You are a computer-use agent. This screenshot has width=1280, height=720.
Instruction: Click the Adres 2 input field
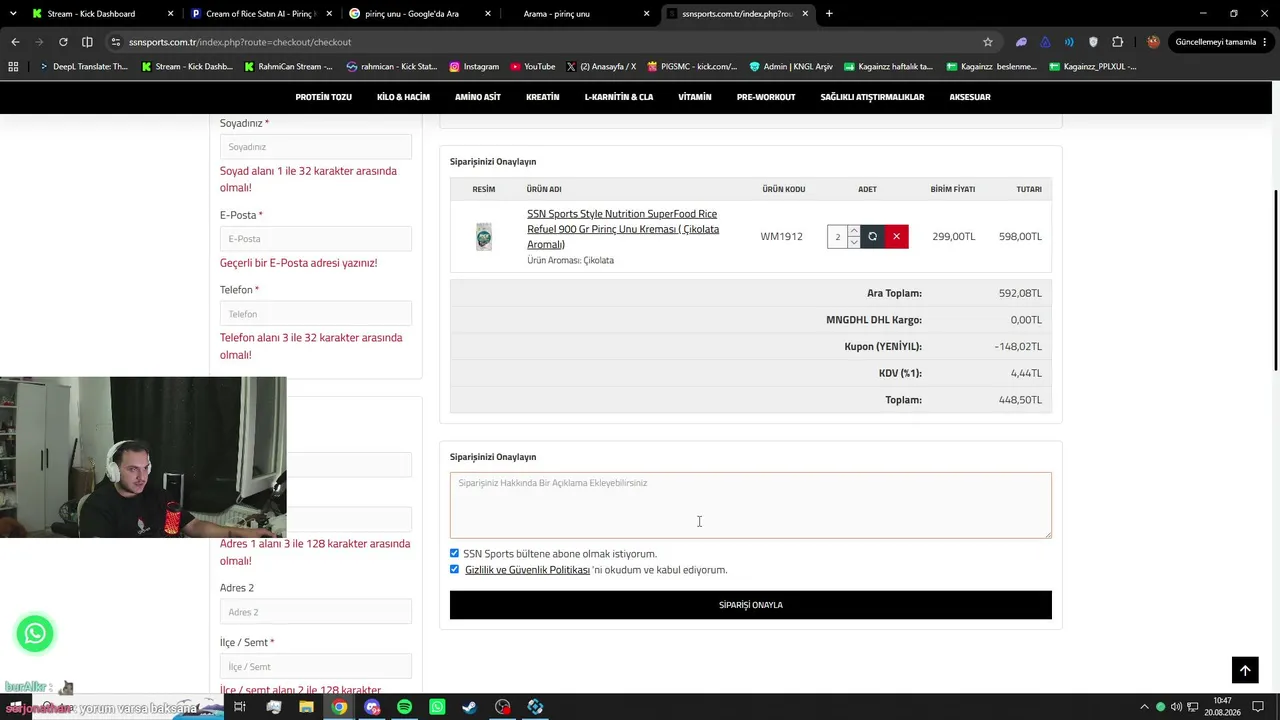coord(316,612)
